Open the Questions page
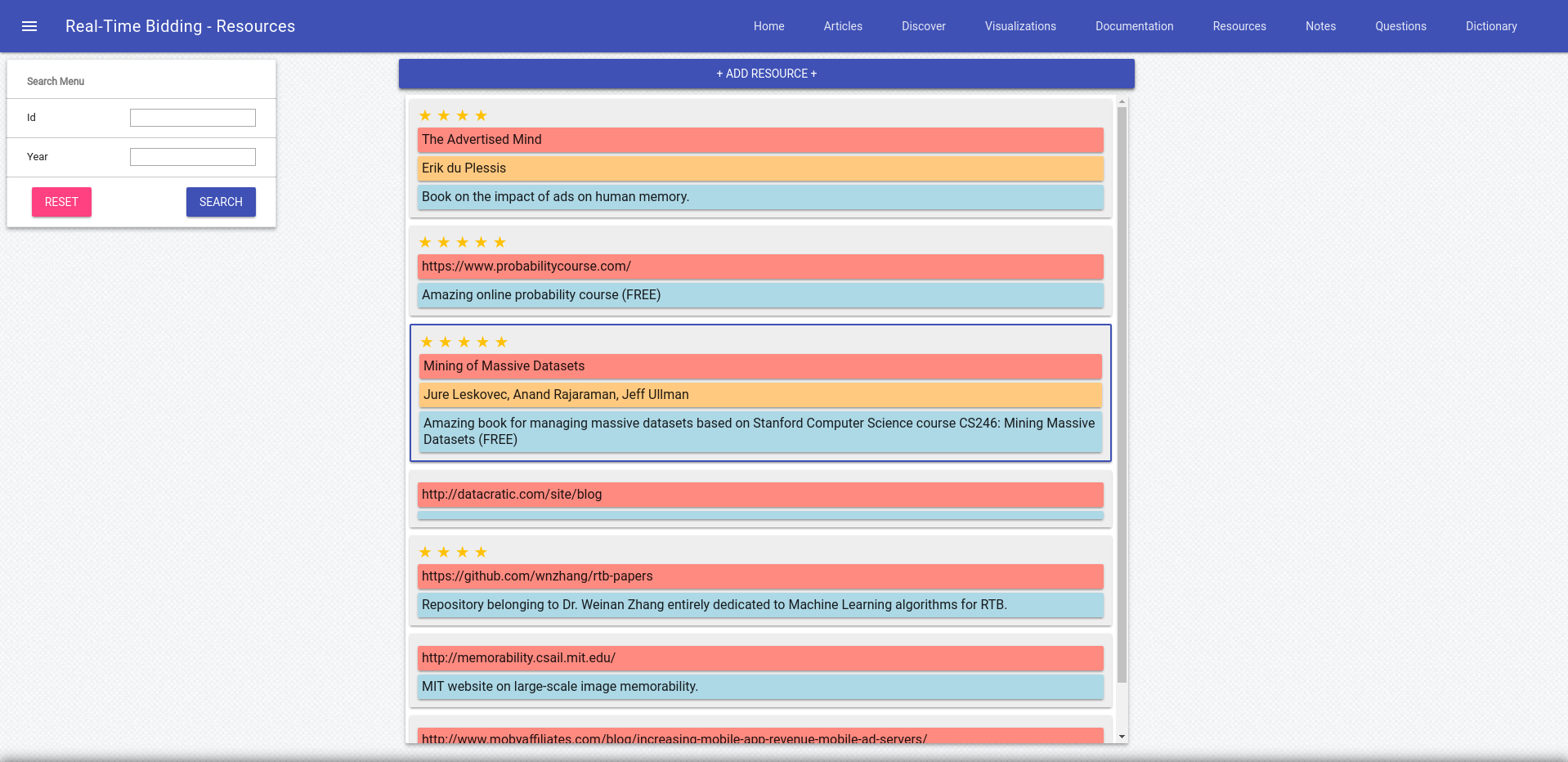The height and width of the screenshot is (762, 1568). point(1400,26)
